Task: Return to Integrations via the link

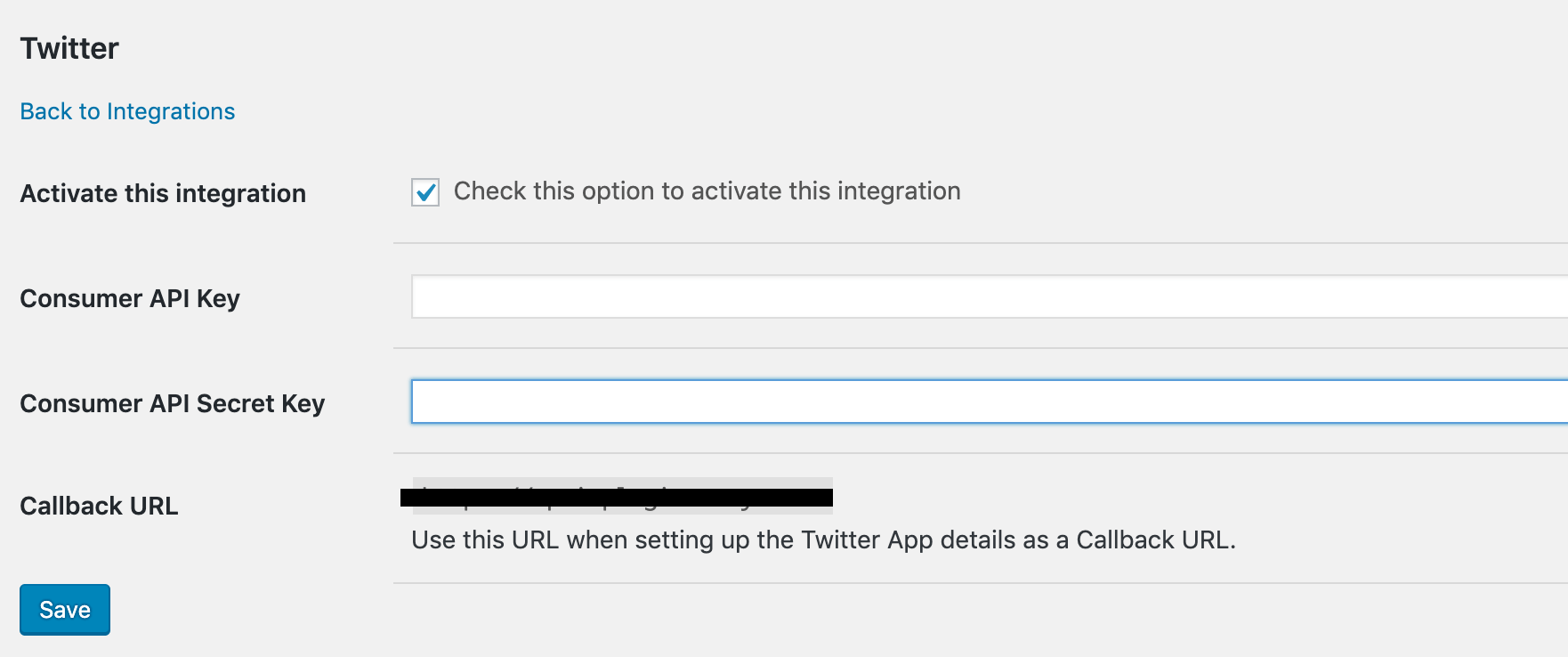Action: click(126, 110)
